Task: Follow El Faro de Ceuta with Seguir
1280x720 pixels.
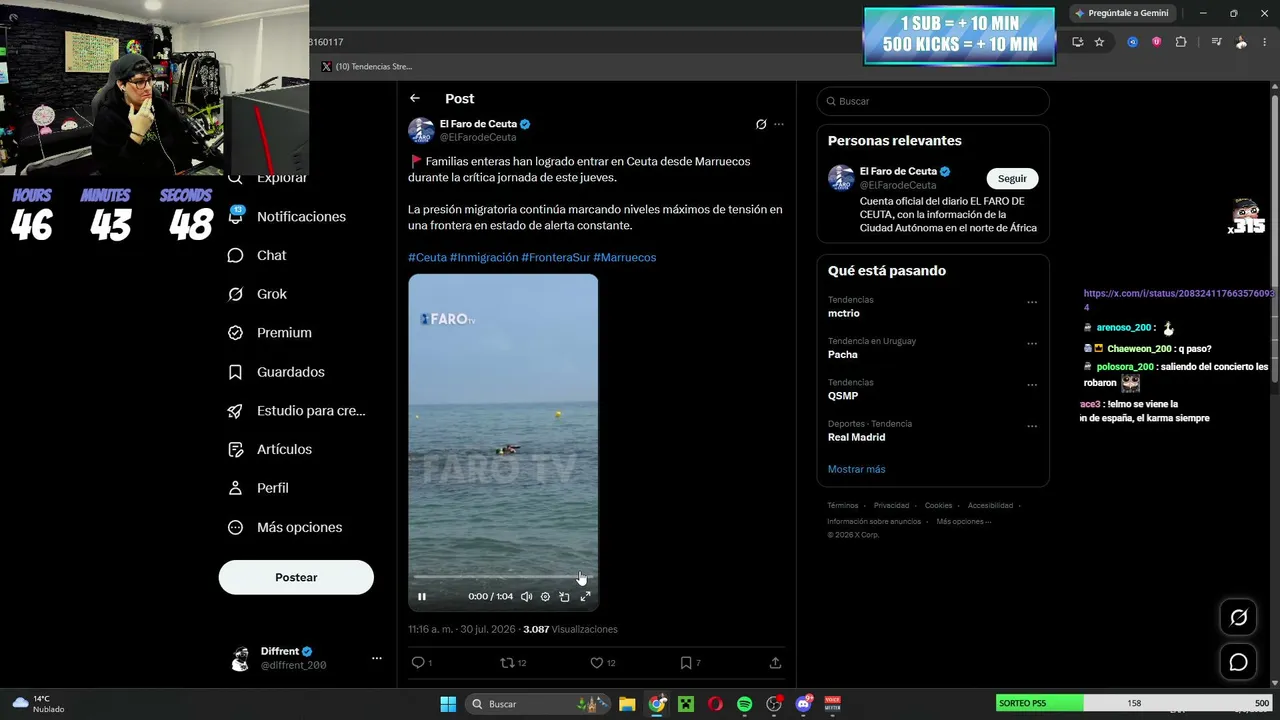Action: 1012,178
